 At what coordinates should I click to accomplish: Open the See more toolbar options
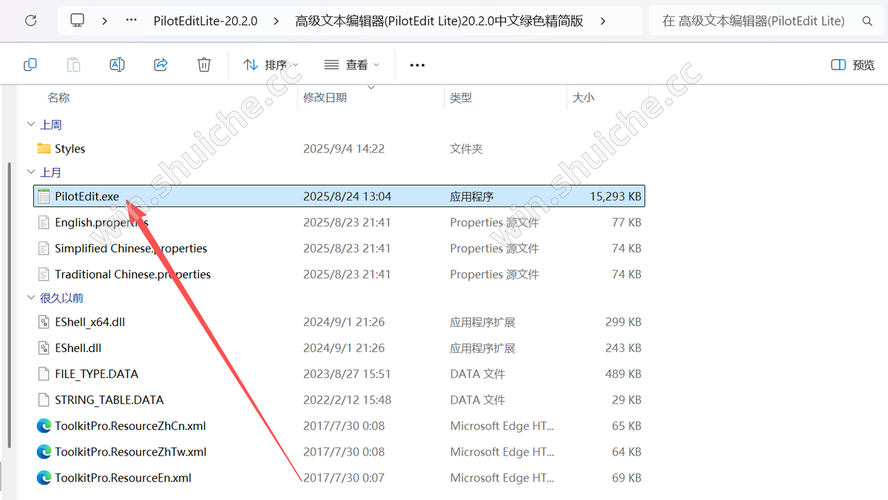pos(417,65)
